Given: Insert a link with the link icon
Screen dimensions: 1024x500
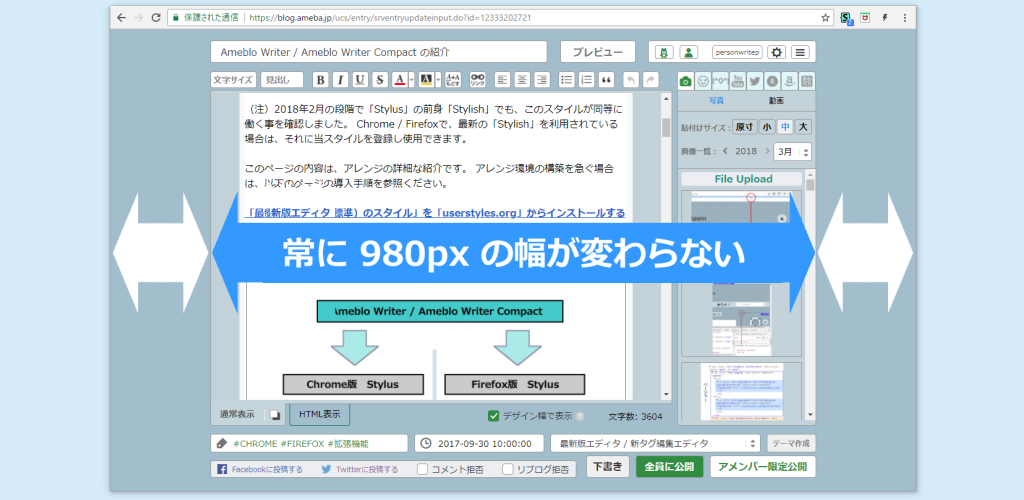Looking at the screenshot, I should coord(477,80).
